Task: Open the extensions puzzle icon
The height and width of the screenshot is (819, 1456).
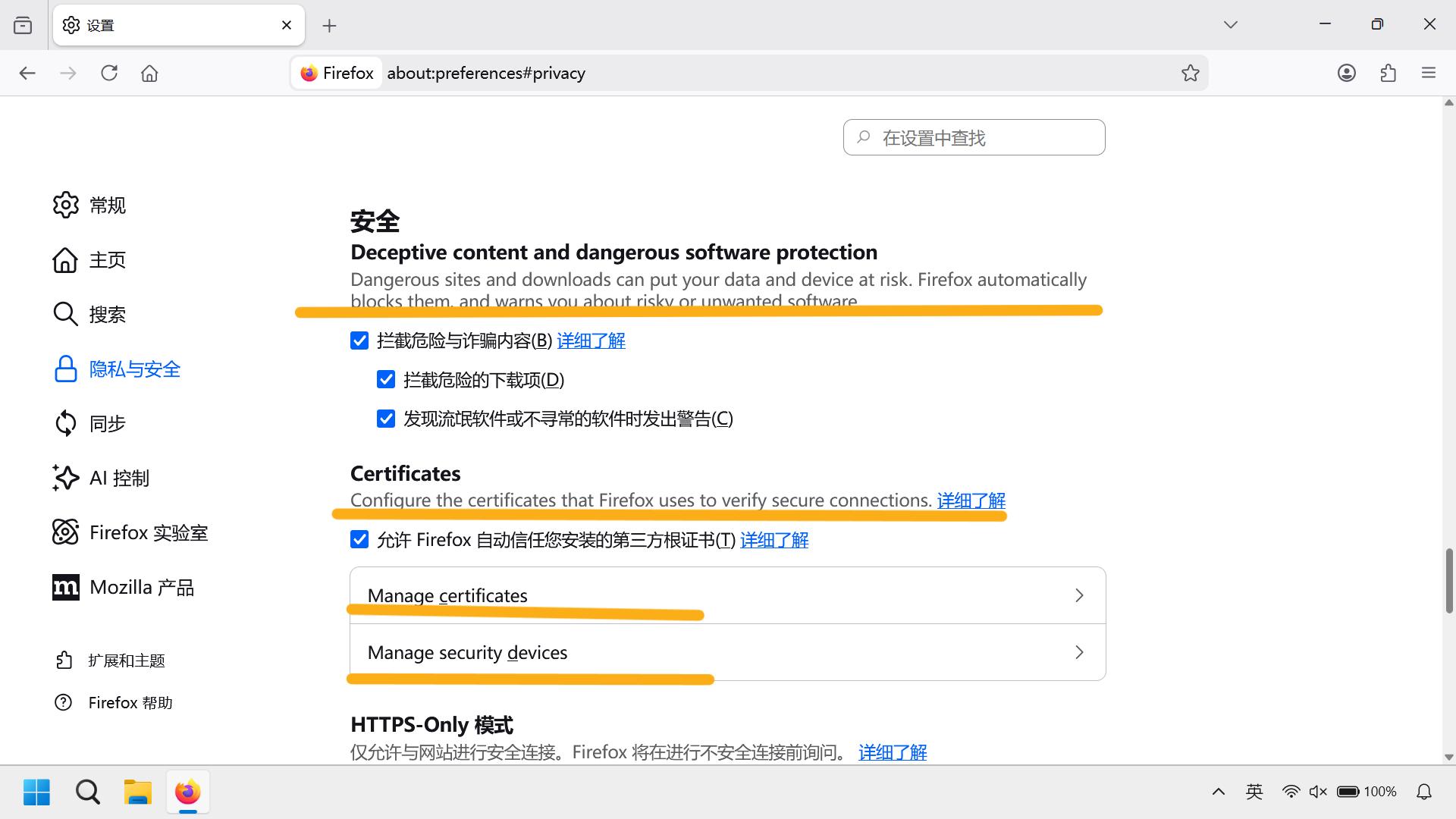Action: pos(1388,73)
